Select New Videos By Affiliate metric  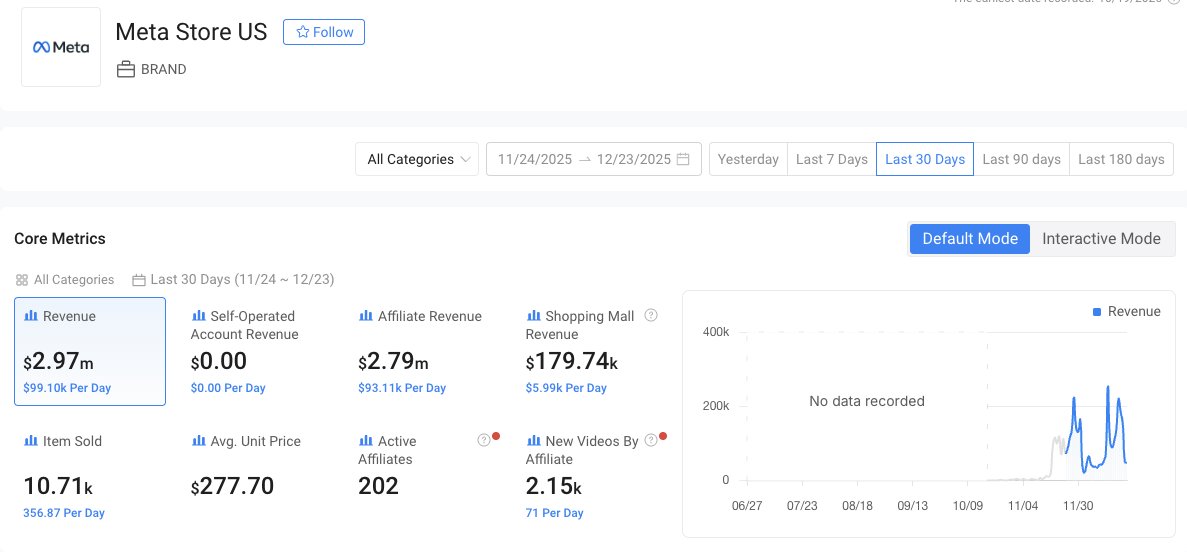tap(594, 477)
